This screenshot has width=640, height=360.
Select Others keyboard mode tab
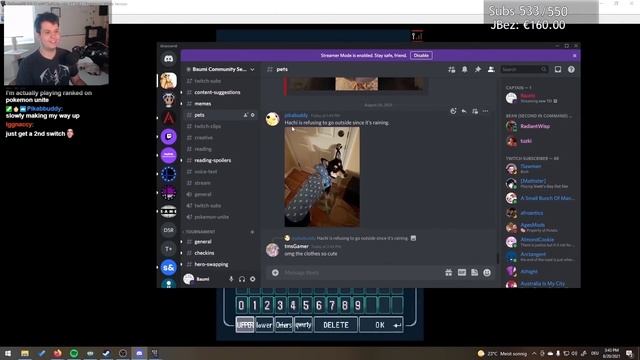click(x=284, y=325)
